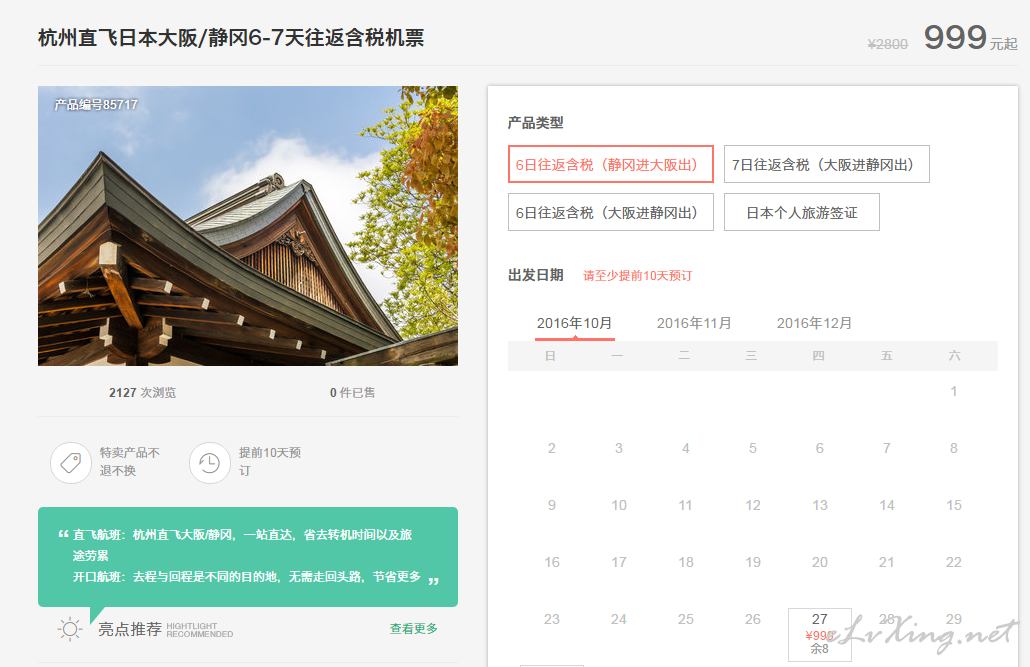Click the product title 杭州直飞日本大阪

[231, 38]
